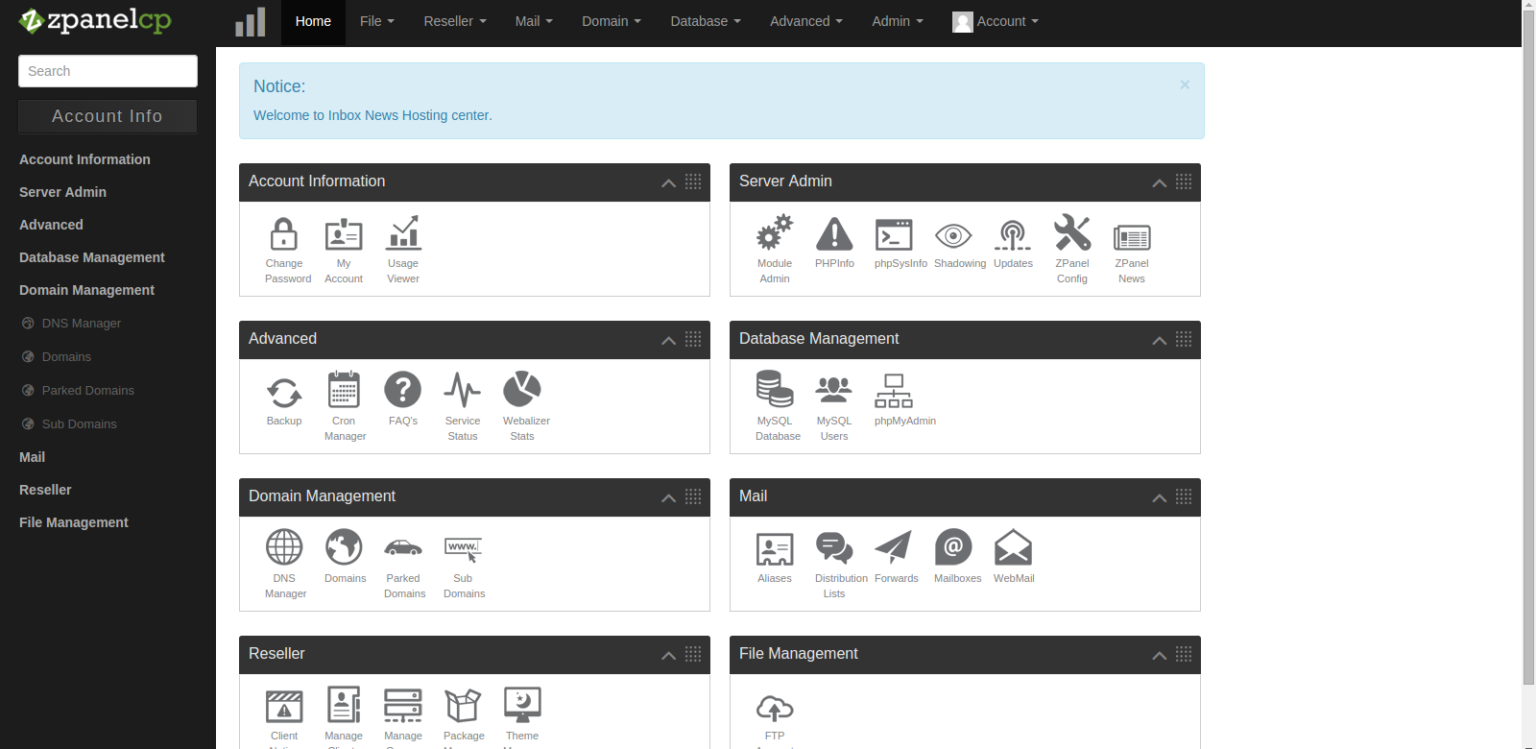
Task: Click inside the Search field
Action: [107, 71]
